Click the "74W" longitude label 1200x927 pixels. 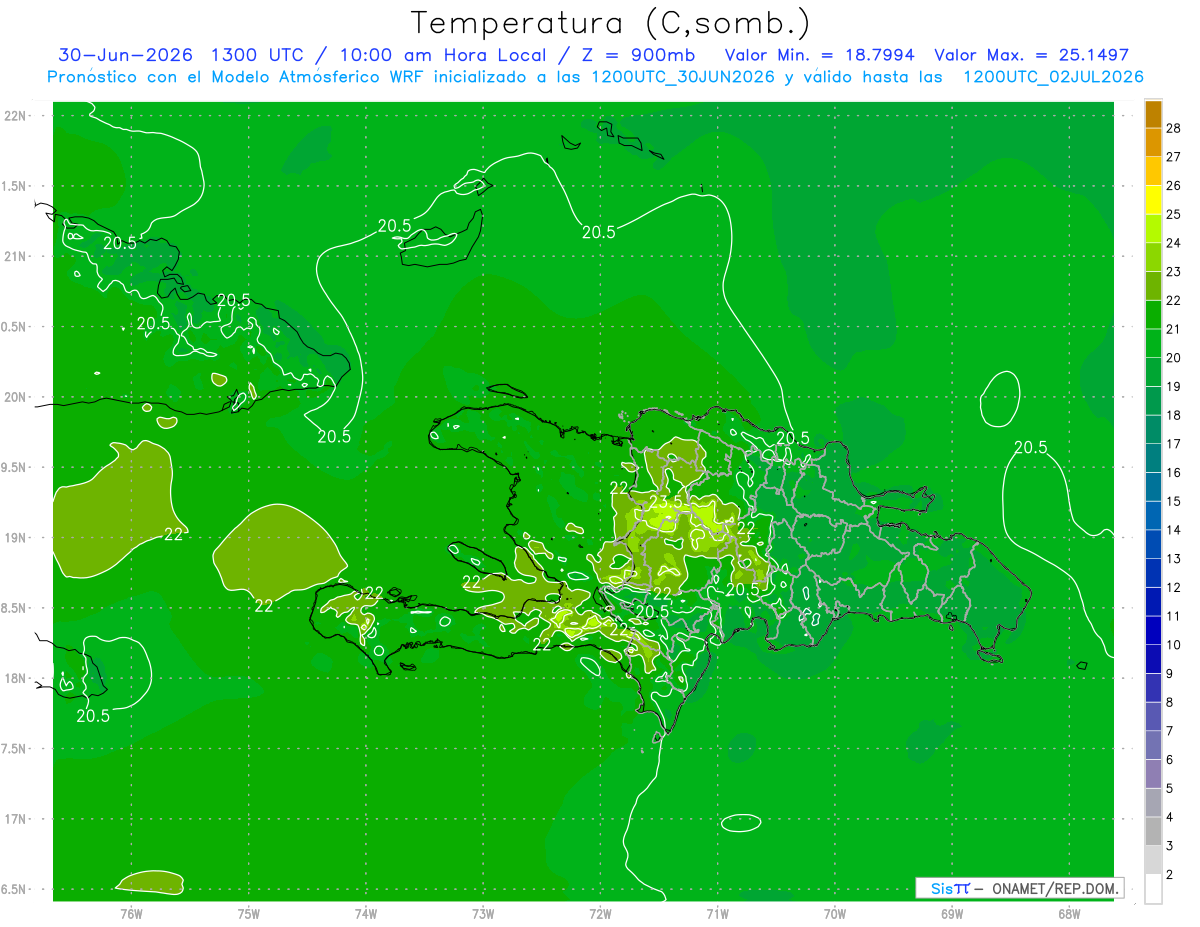coord(366,913)
